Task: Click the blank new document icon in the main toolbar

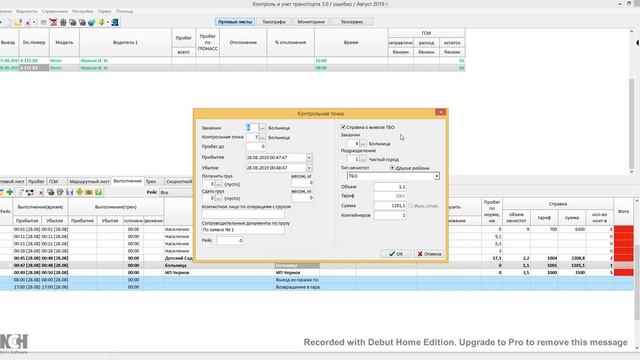Action: pos(9,22)
